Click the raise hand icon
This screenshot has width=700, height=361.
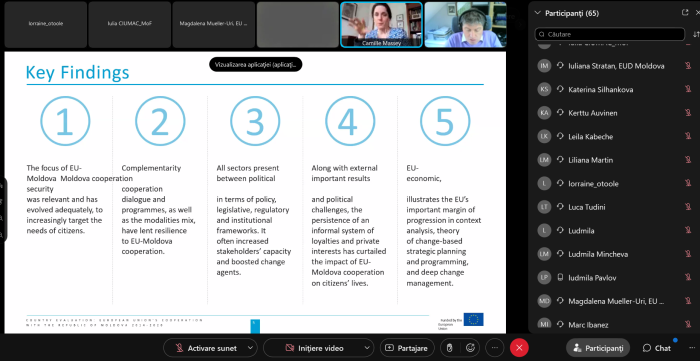point(450,348)
